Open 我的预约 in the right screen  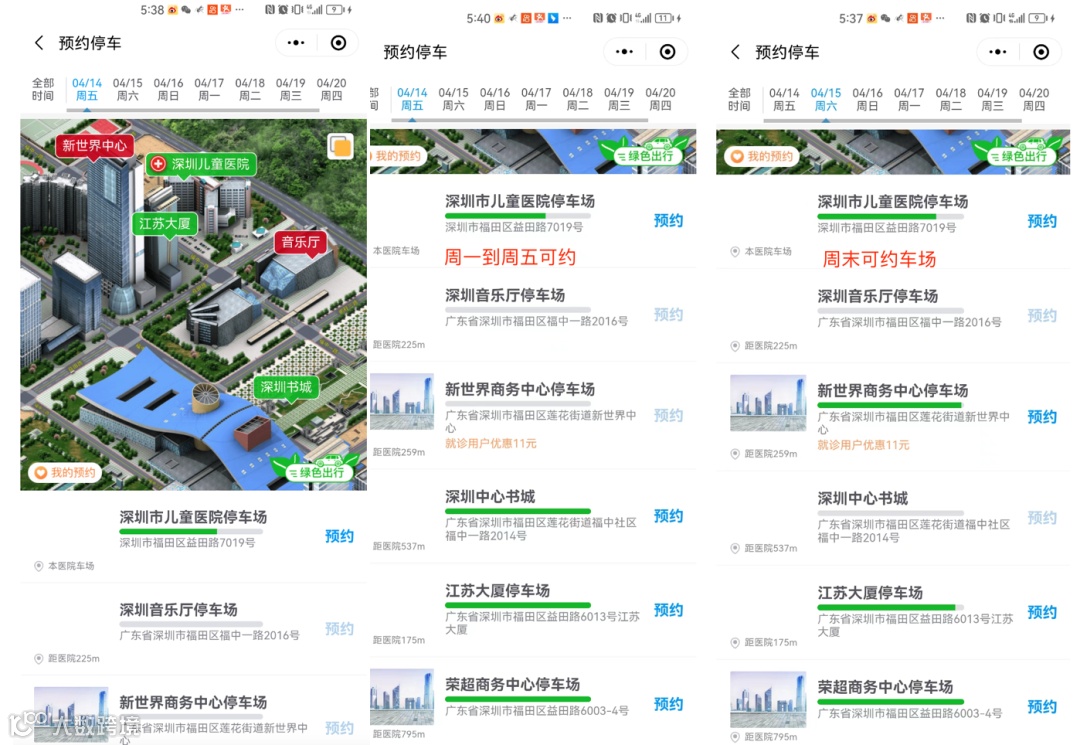(x=762, y=156)
